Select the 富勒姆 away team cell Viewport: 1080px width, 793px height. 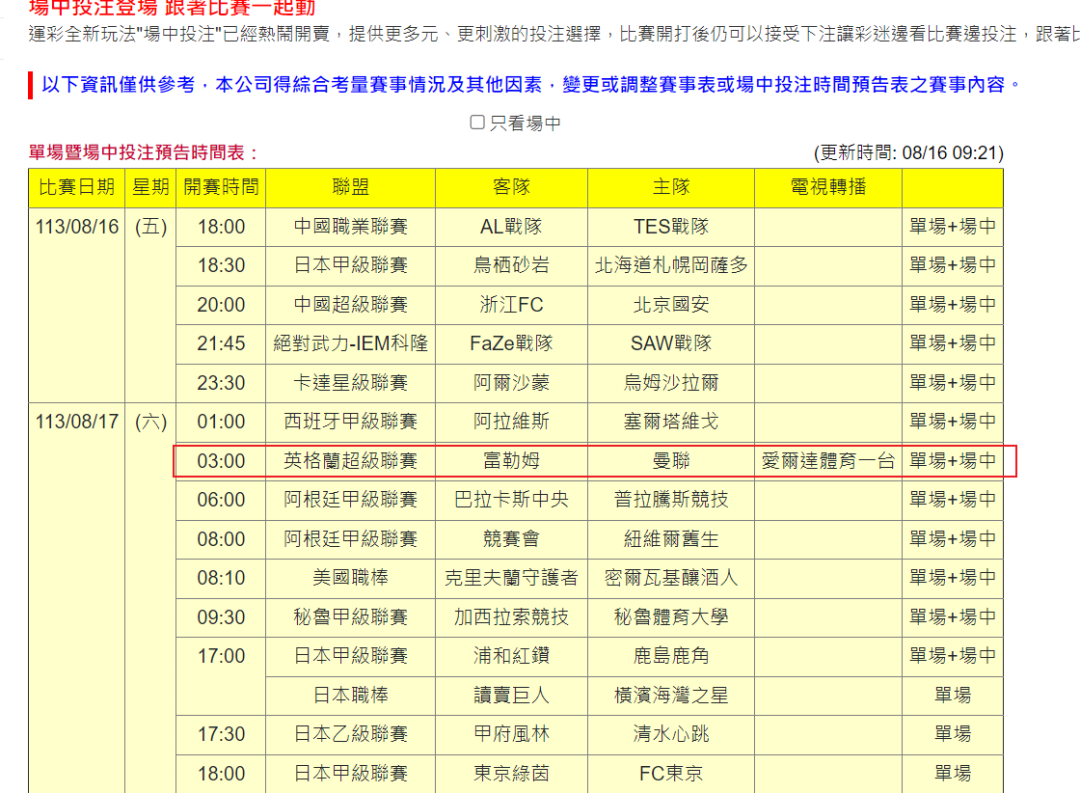pyautogui.click(x=511, y=461)
